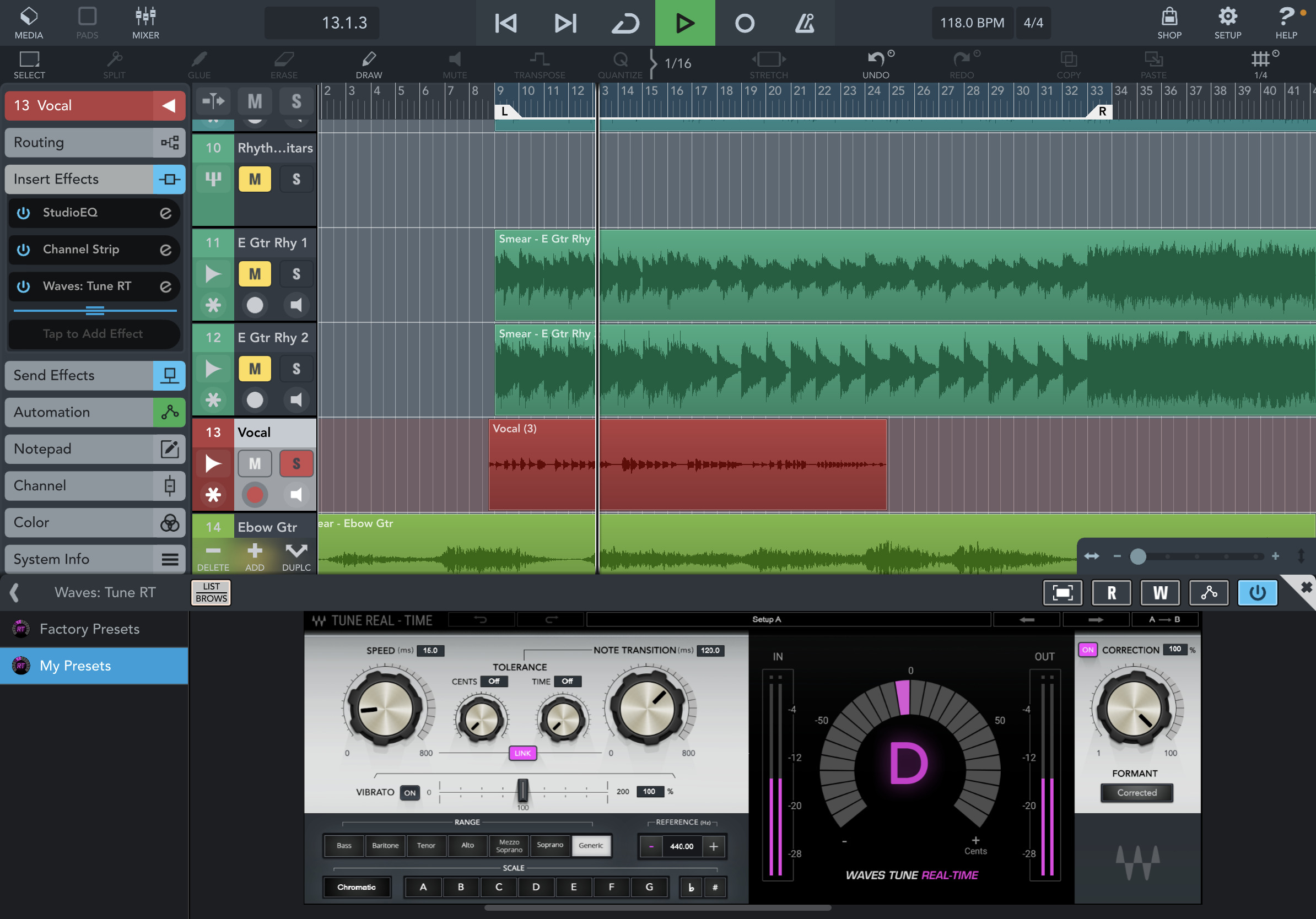1316x919 pixels.
Task: Select the Soprano vocal range
Action: [x=549, y=845]
